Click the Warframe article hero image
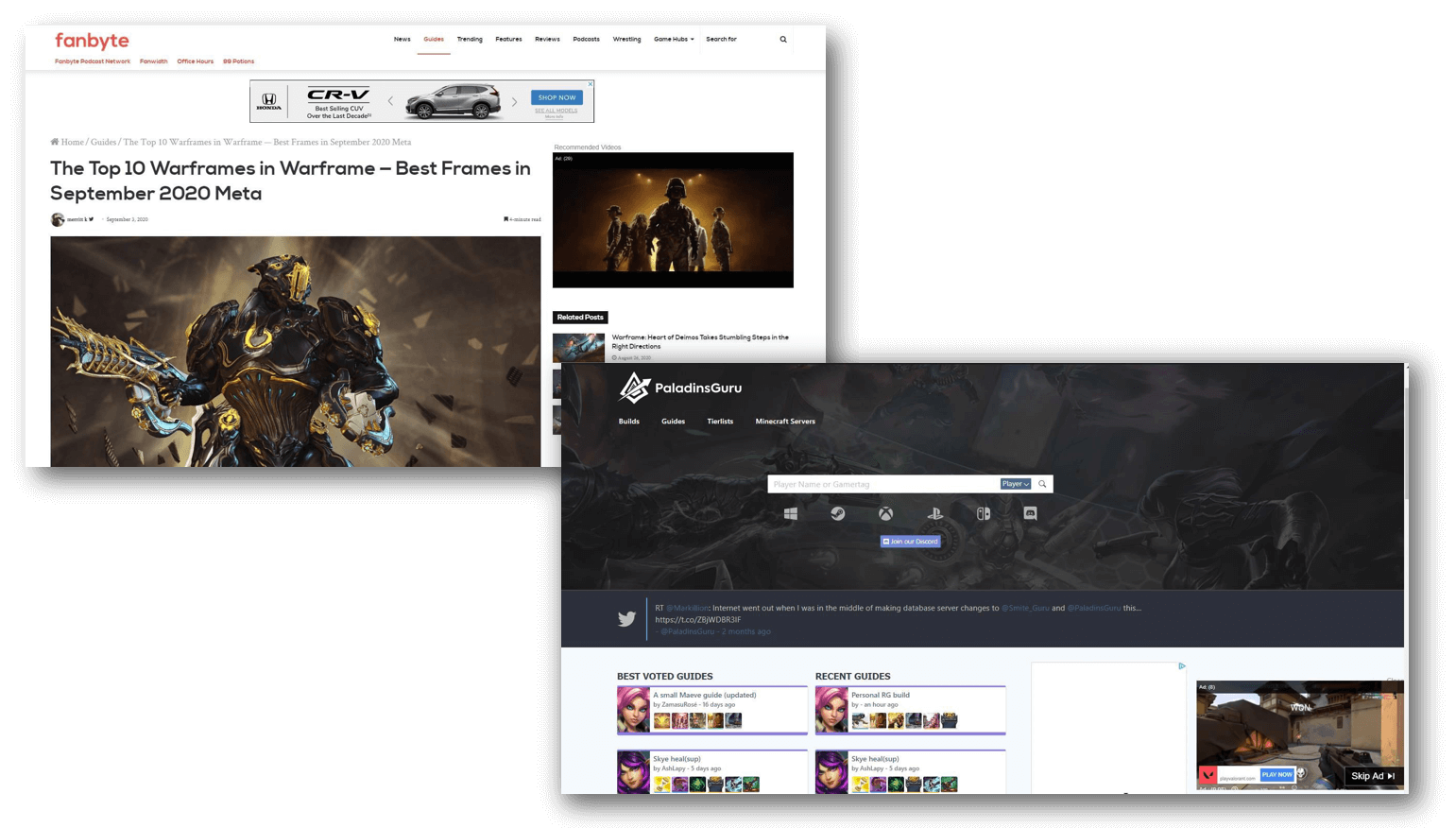 coord(296,352)
